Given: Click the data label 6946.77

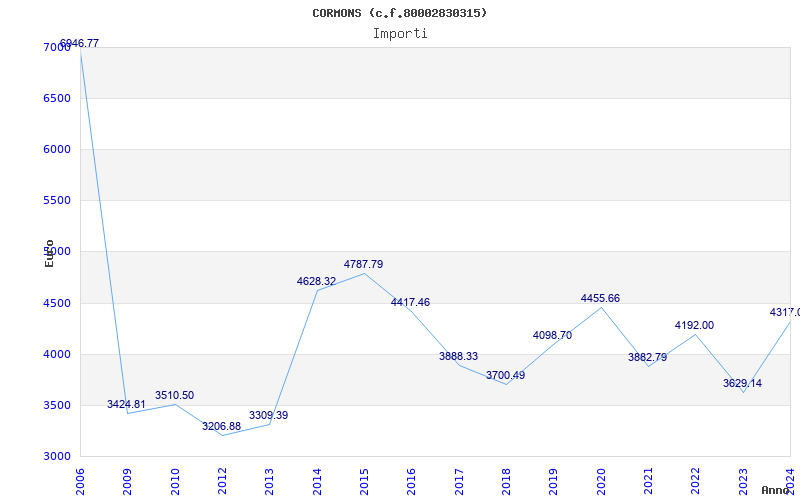Looking at the screenshot, I should (79, 43).
